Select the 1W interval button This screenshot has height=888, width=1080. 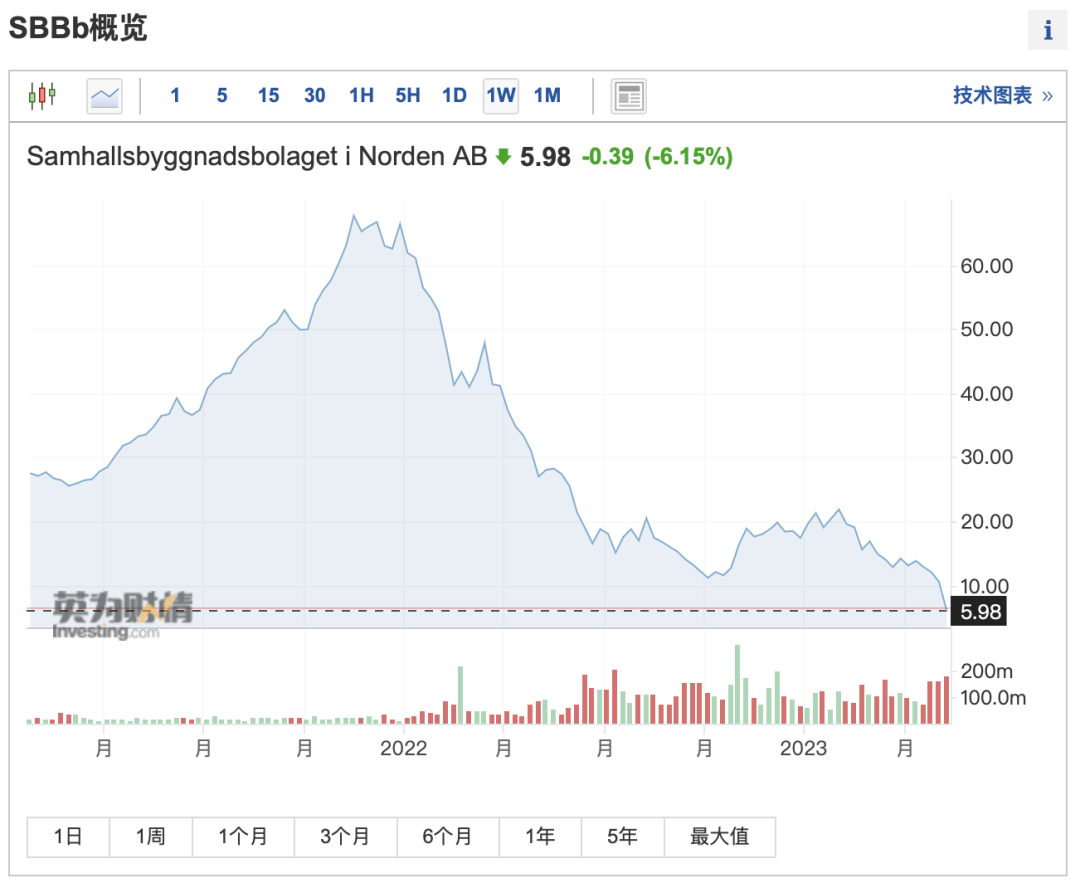(500, 96)
